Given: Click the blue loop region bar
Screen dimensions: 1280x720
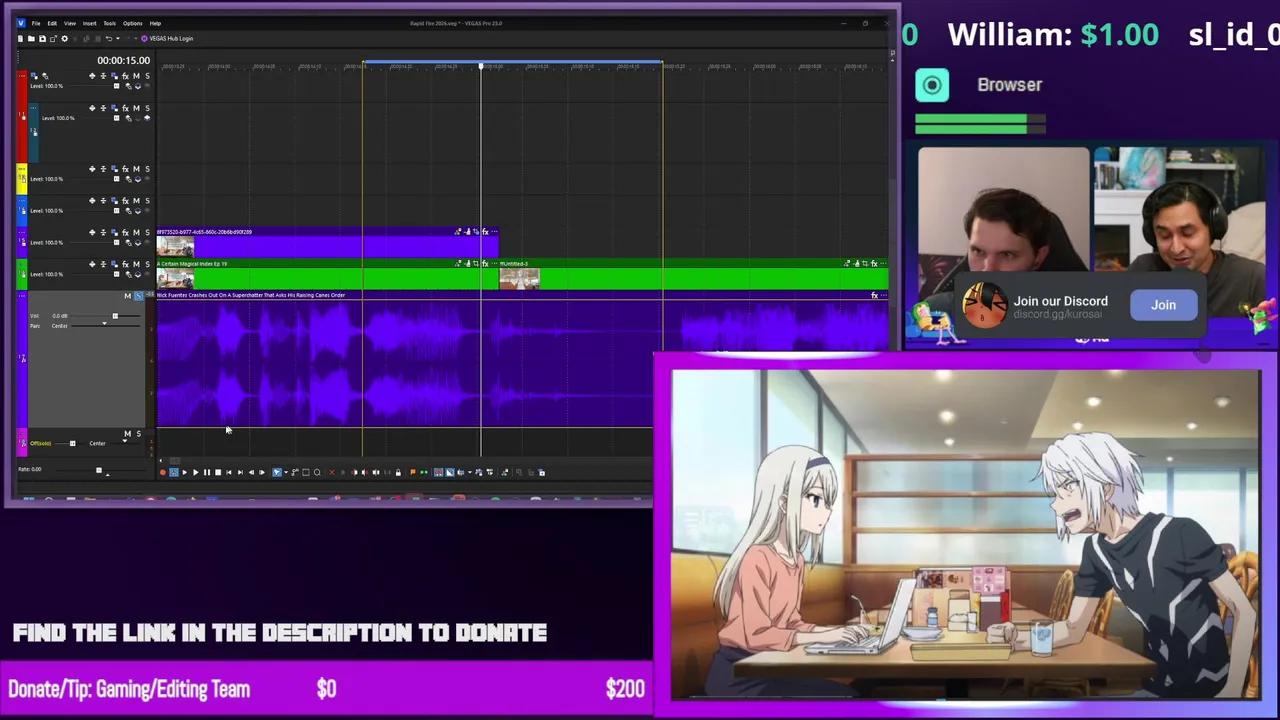Looking at the screenshot, I should click(x=512, y=62).
